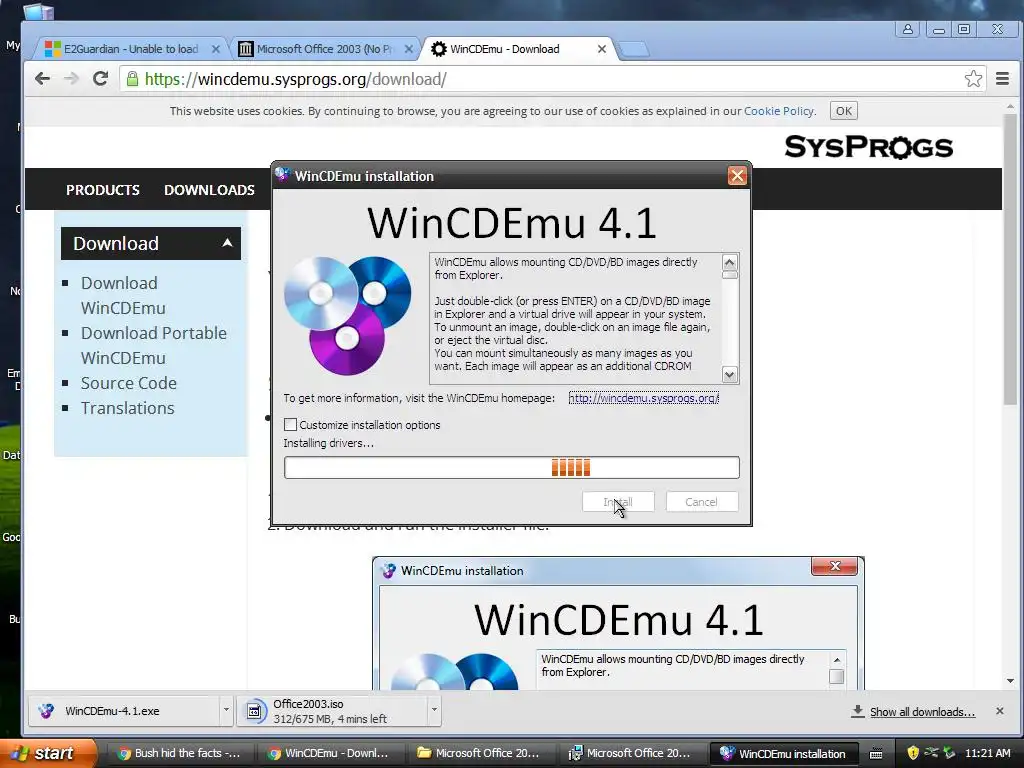Collapse the Download sidebar section

(227, 243)
